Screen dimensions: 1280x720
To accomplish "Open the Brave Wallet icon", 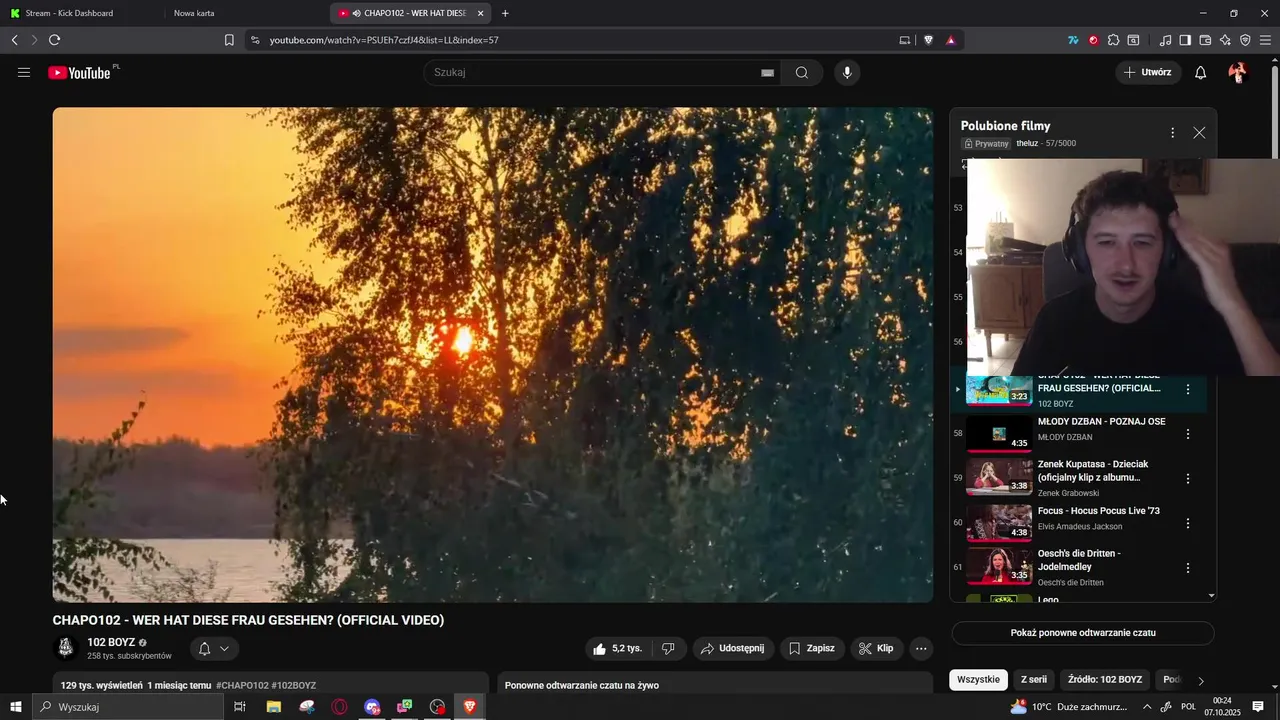I will coord(1205,40).
